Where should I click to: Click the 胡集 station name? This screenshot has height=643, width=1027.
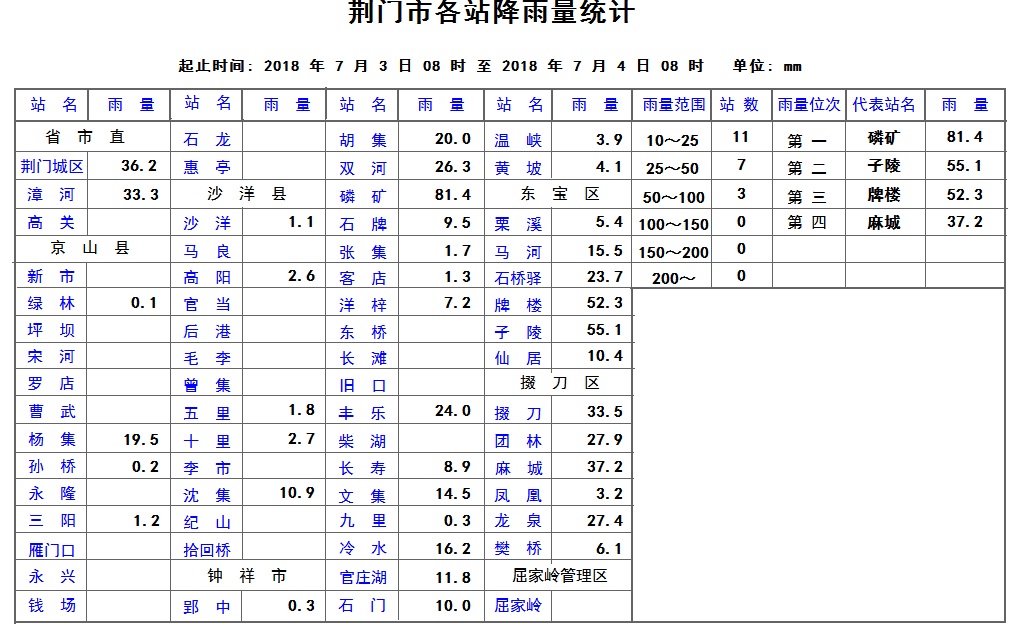[x=362, y=140]
